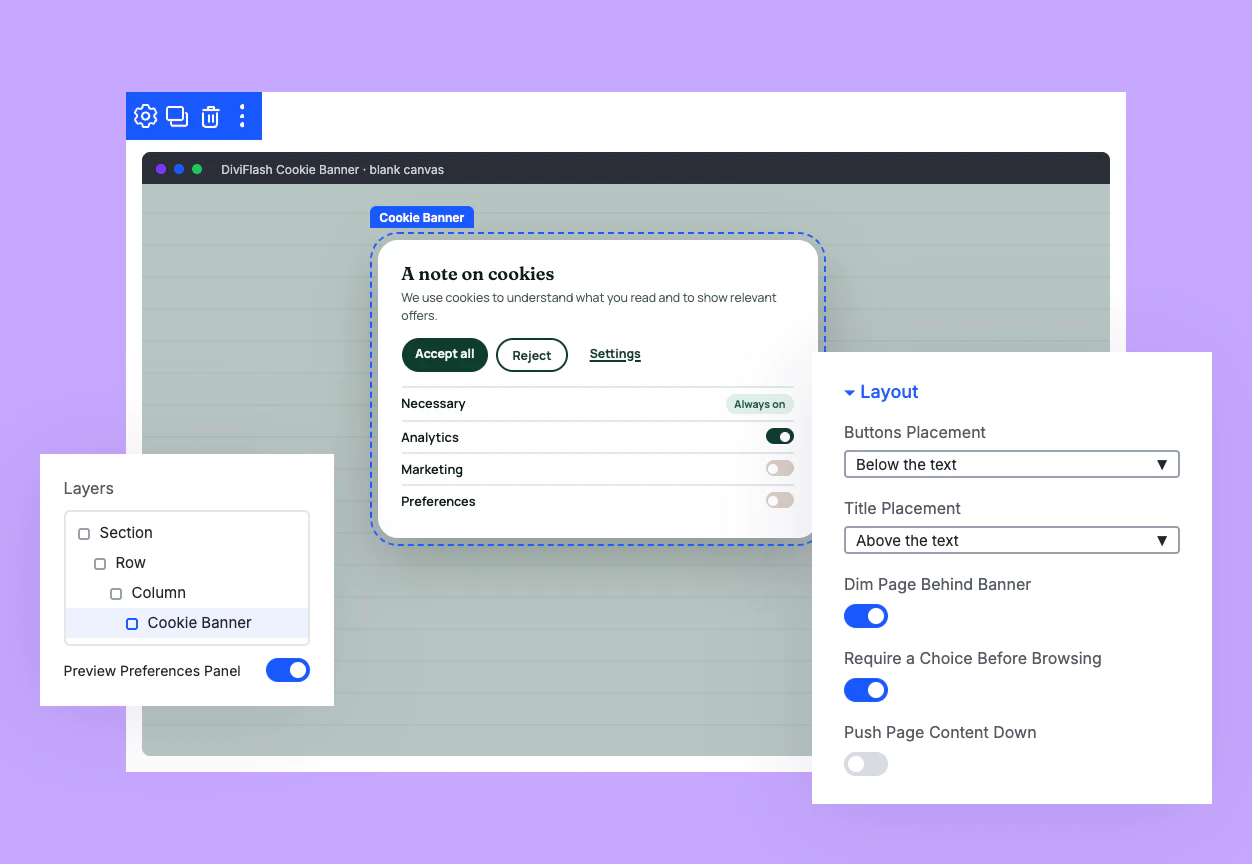This screenshot has width=1252, height=864.
Task: Click the Cookie Banner layer square icon
Action: click(132, 624)
